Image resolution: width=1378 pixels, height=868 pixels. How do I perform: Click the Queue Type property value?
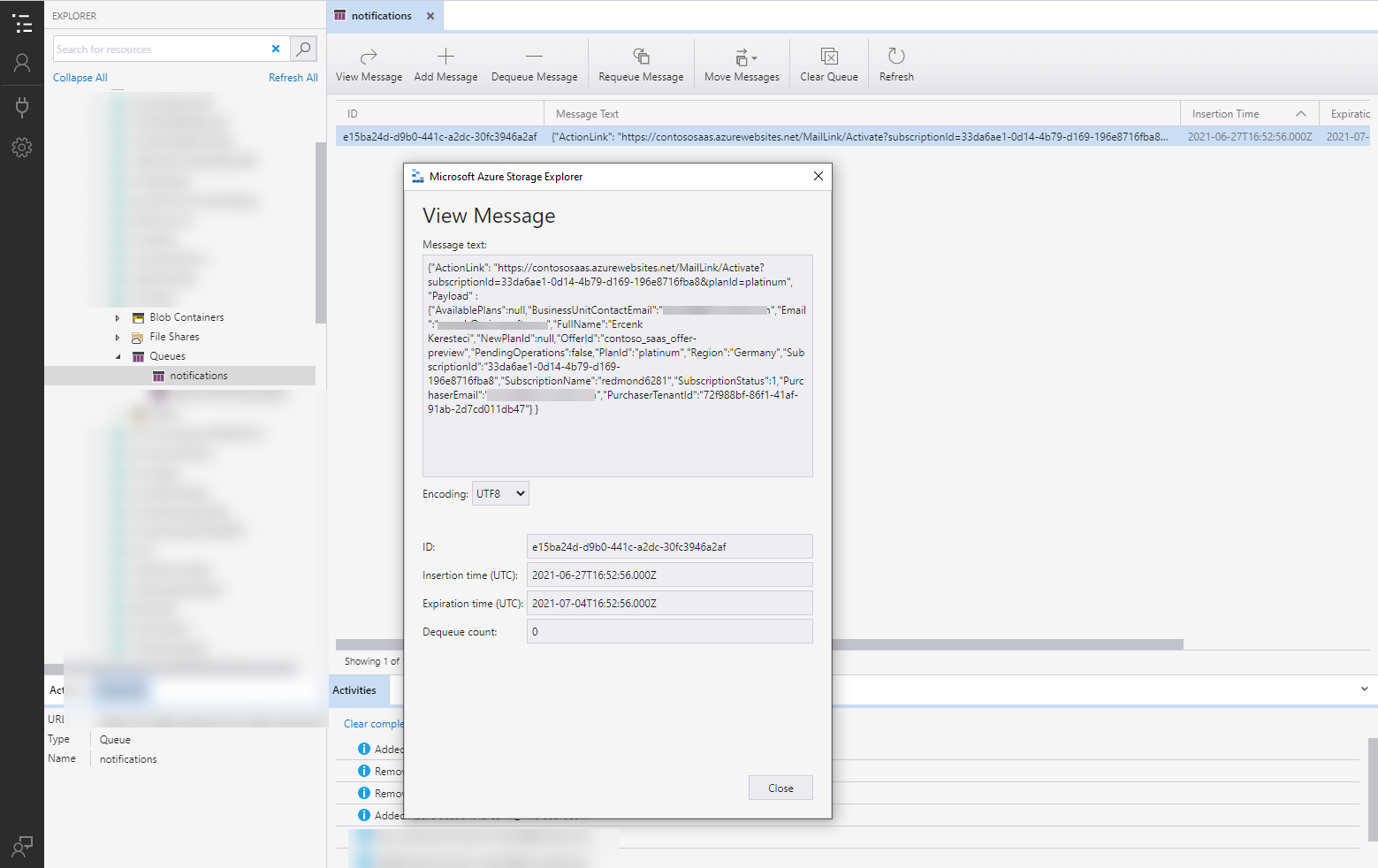coord(115,740)
